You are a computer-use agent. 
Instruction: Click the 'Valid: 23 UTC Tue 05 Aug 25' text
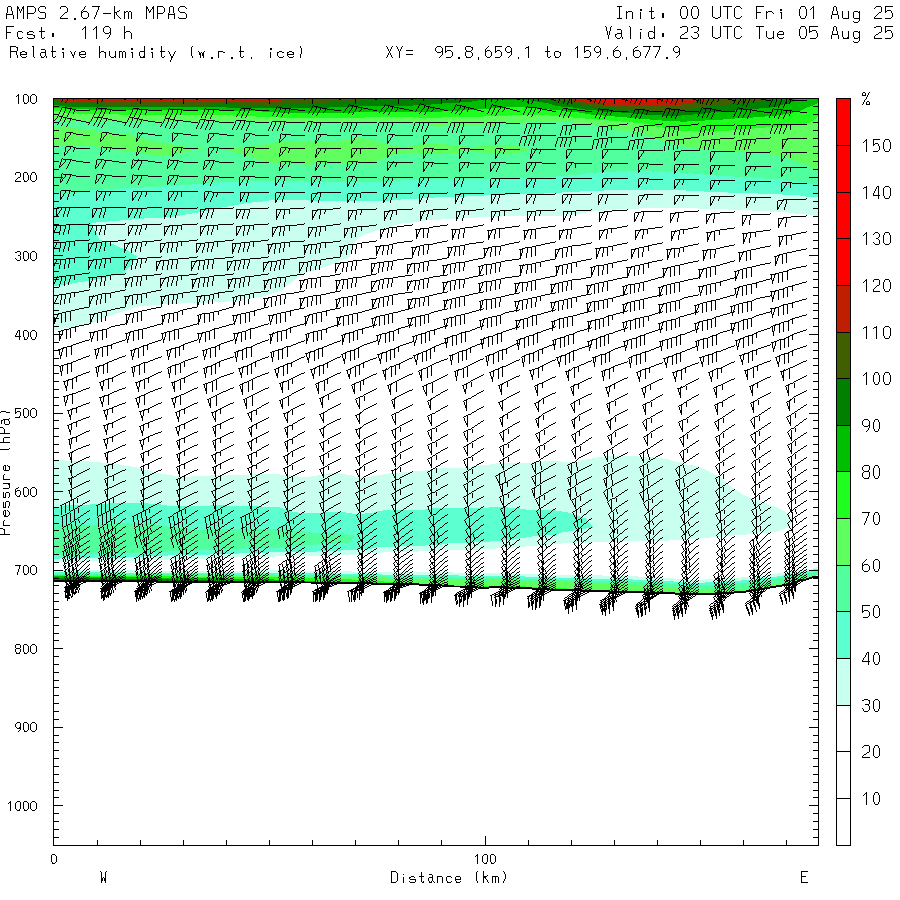tap(749, 33)
